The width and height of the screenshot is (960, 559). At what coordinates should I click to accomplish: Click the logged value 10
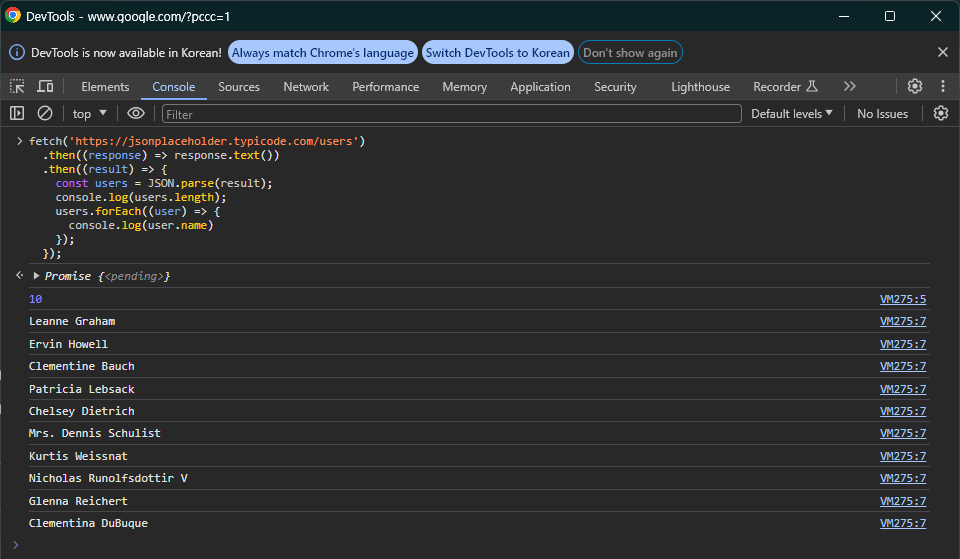(36, 299)
